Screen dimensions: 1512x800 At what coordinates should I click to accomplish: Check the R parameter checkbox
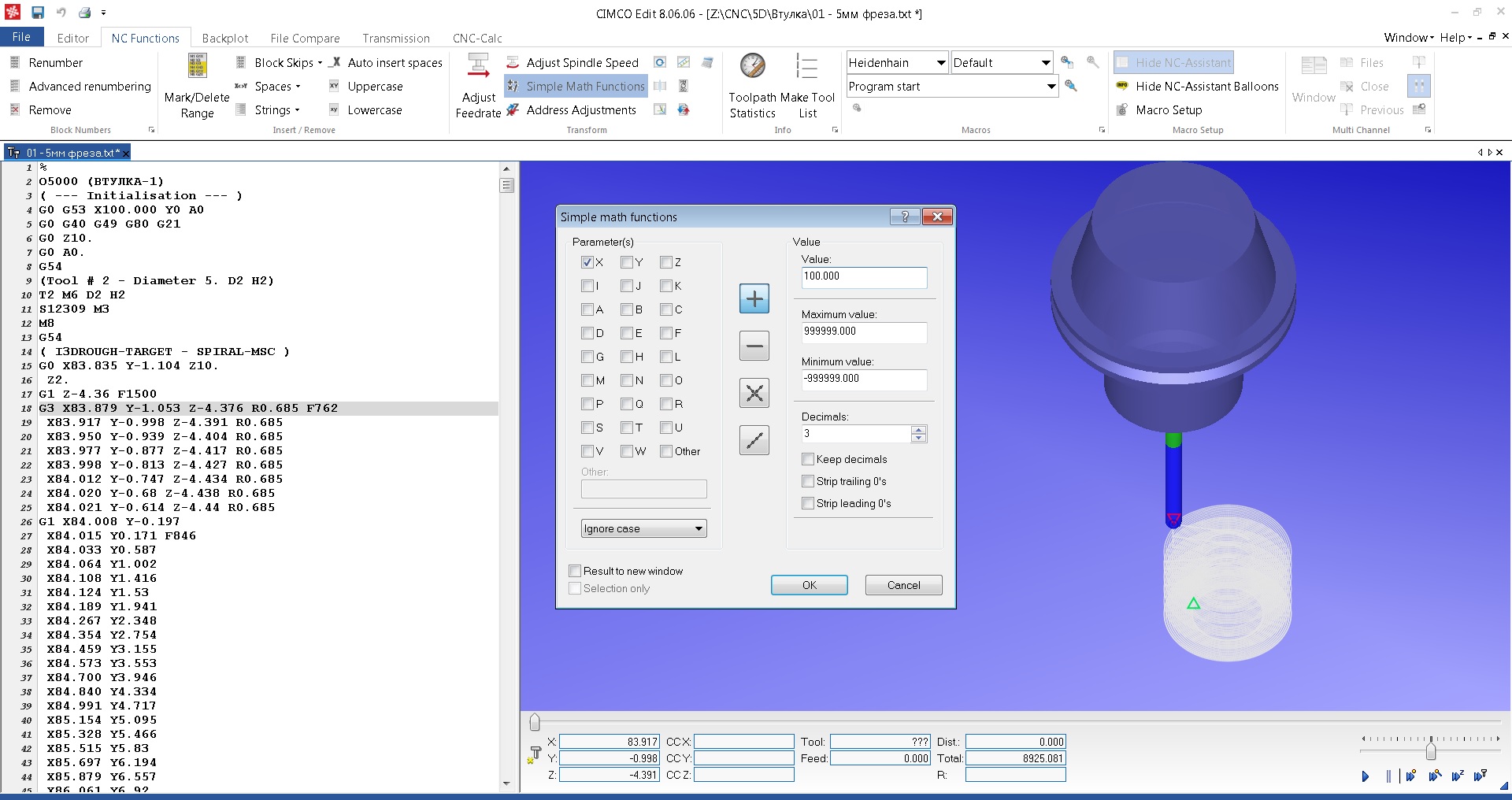pos(665,404)
